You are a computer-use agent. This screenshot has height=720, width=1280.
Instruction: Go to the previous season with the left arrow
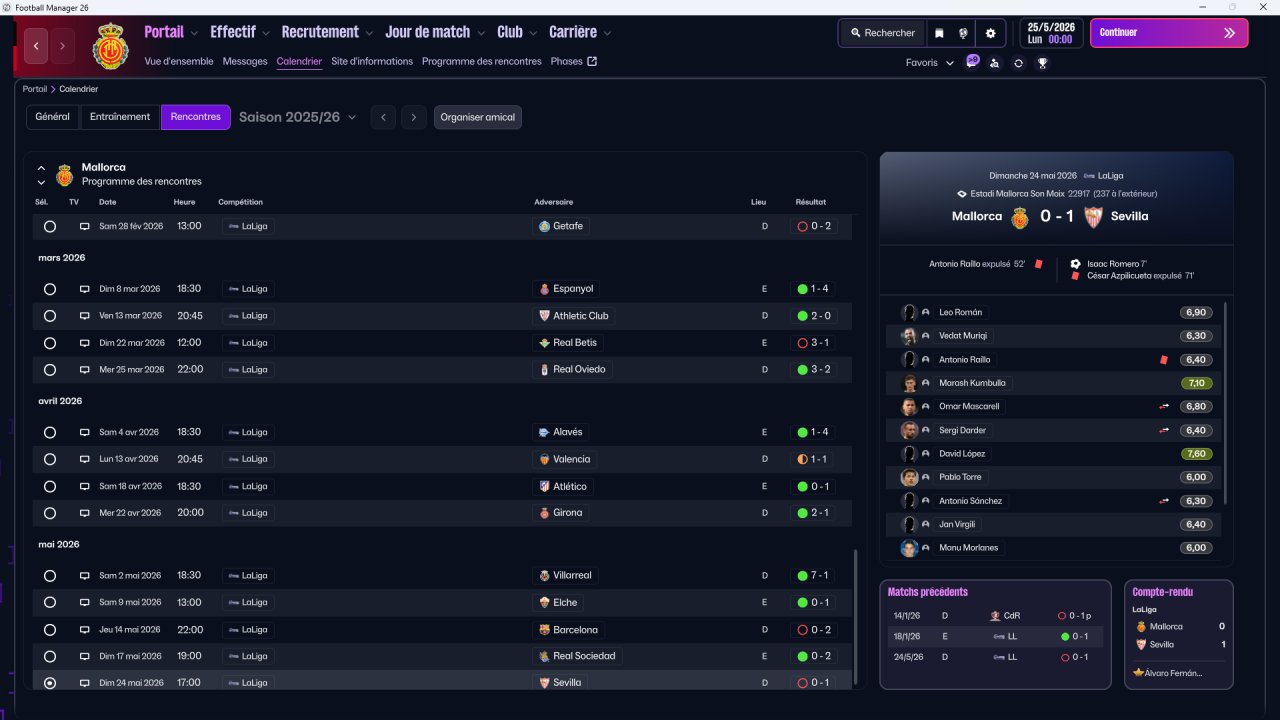point(383,118)
